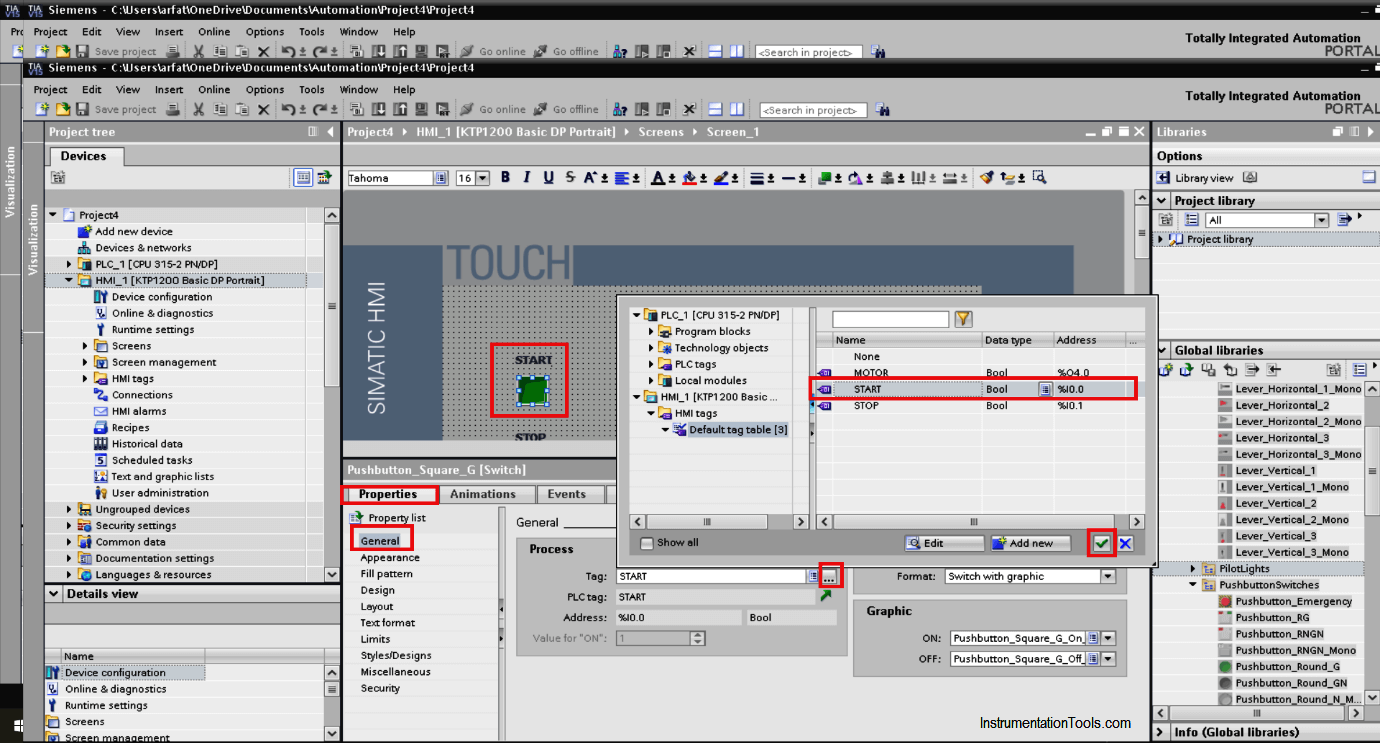Open font name Tahoma dropdown
Viewport: 1380px width, 743px height.
(441, 178)
